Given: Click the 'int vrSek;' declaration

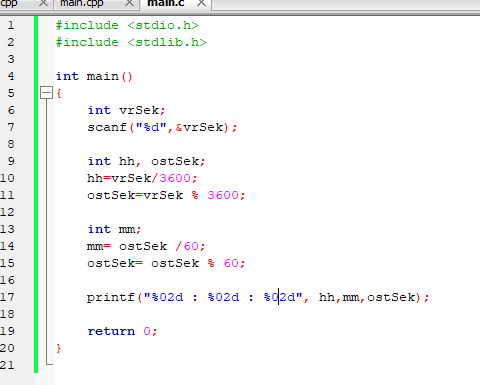Looking at the screenshot, I should 126,110.
